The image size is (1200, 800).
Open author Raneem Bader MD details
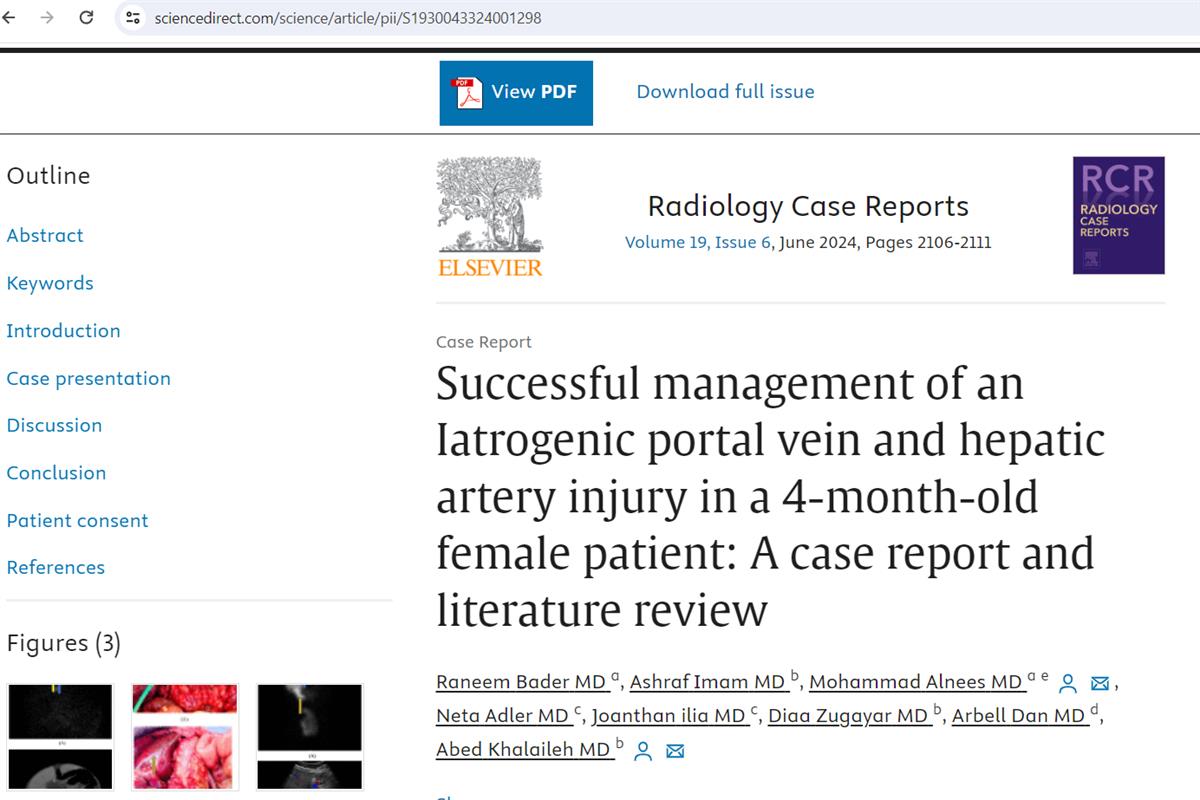[520, 683]
